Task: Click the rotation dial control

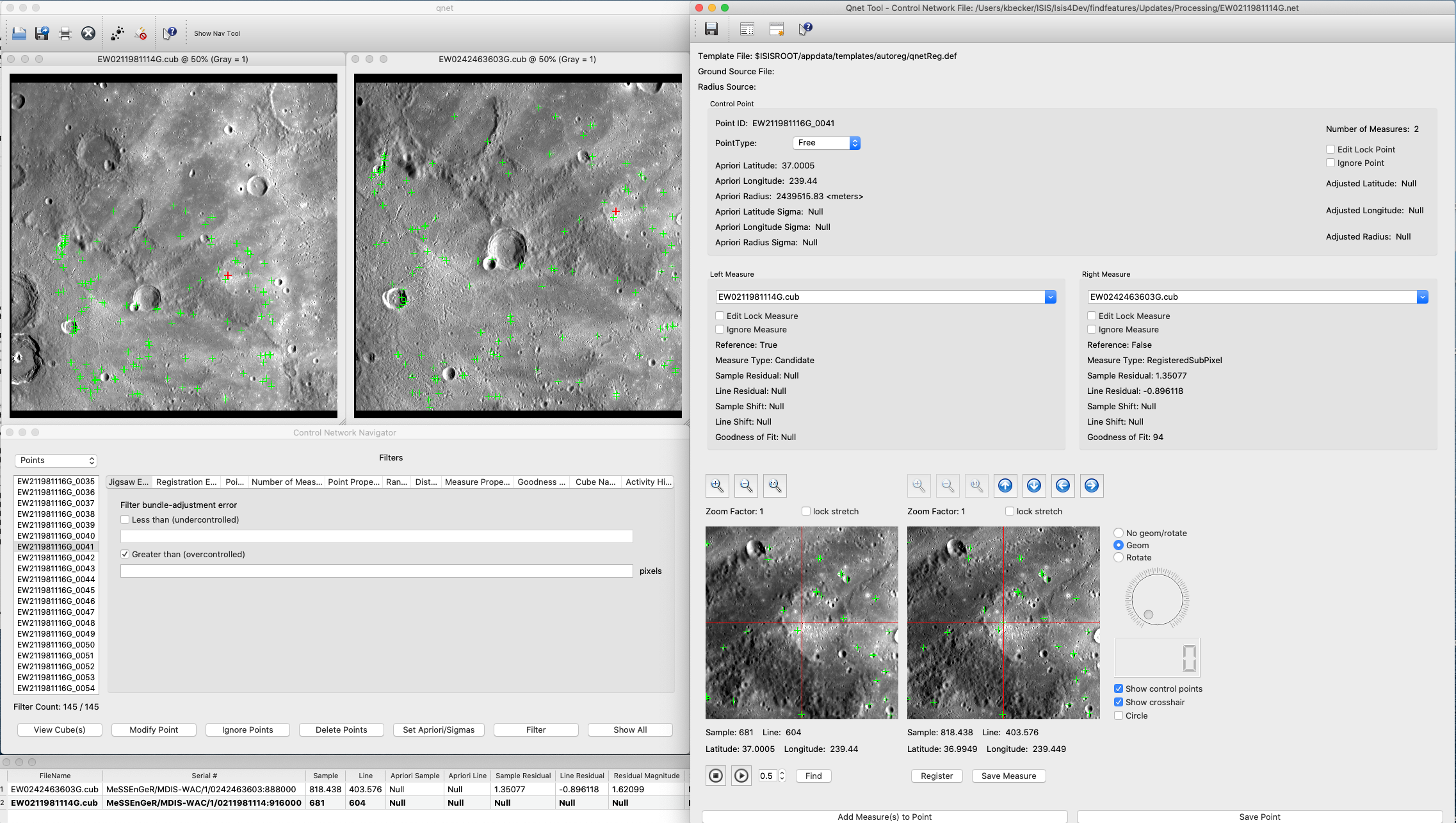Action: (x=1157, y=599)
